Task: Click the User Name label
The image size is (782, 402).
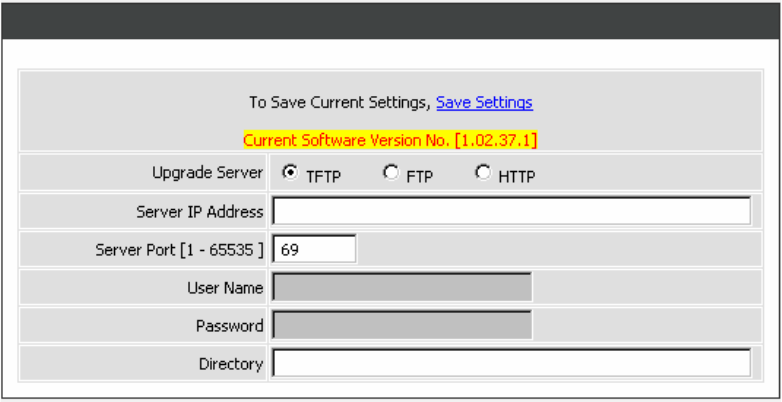Action: click(x=225, y=288)
